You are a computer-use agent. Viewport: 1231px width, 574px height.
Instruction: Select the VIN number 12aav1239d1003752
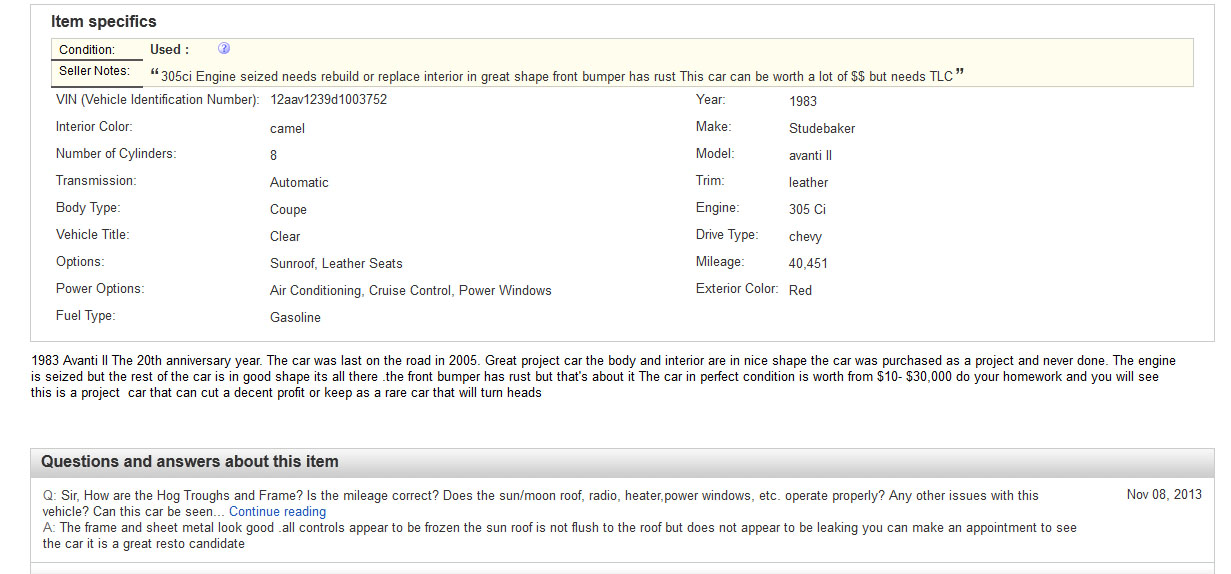click(x=328, y=100)
